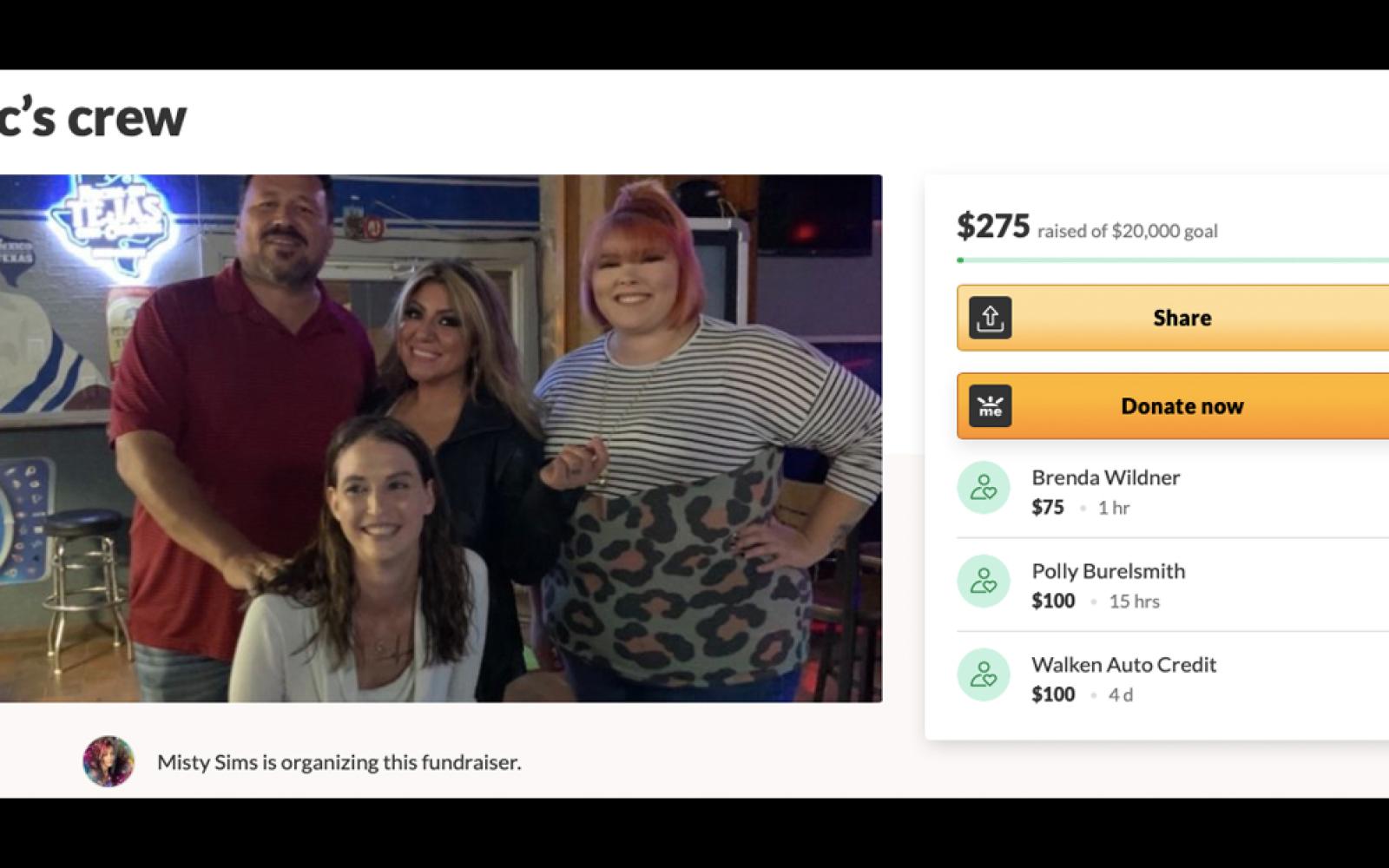Select Brenda Wildner's donor name
The width and height of the screenshot is (1389, 868).
coord(1105,477)
